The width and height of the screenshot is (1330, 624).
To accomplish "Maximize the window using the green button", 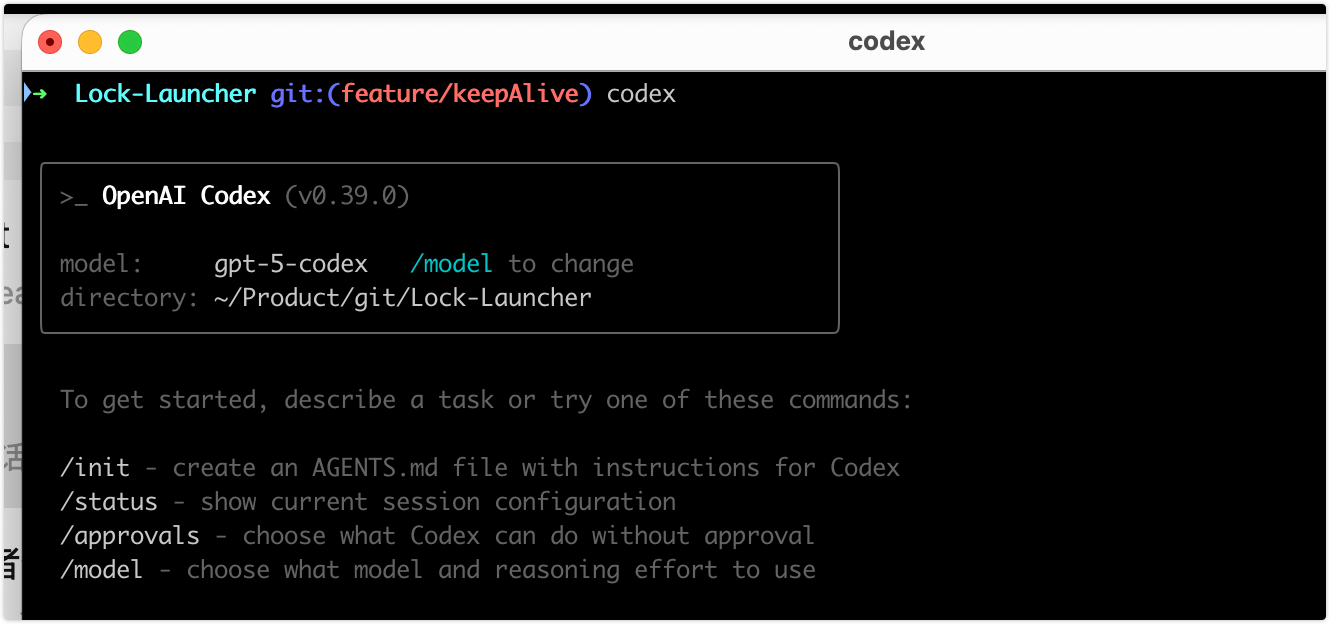I will 130,42.
